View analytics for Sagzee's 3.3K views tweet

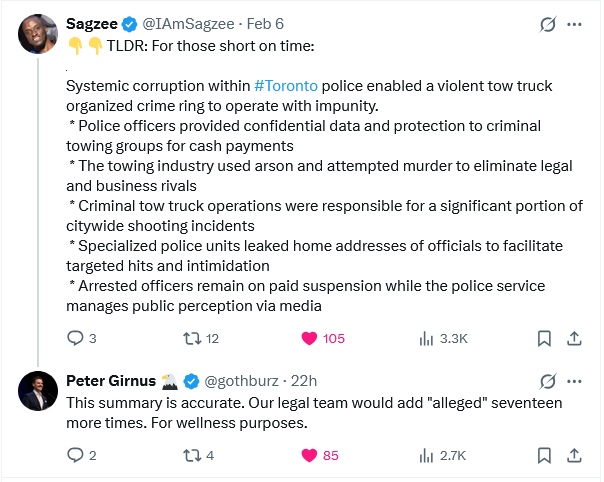pyautogui.click(x=425, y=338)
